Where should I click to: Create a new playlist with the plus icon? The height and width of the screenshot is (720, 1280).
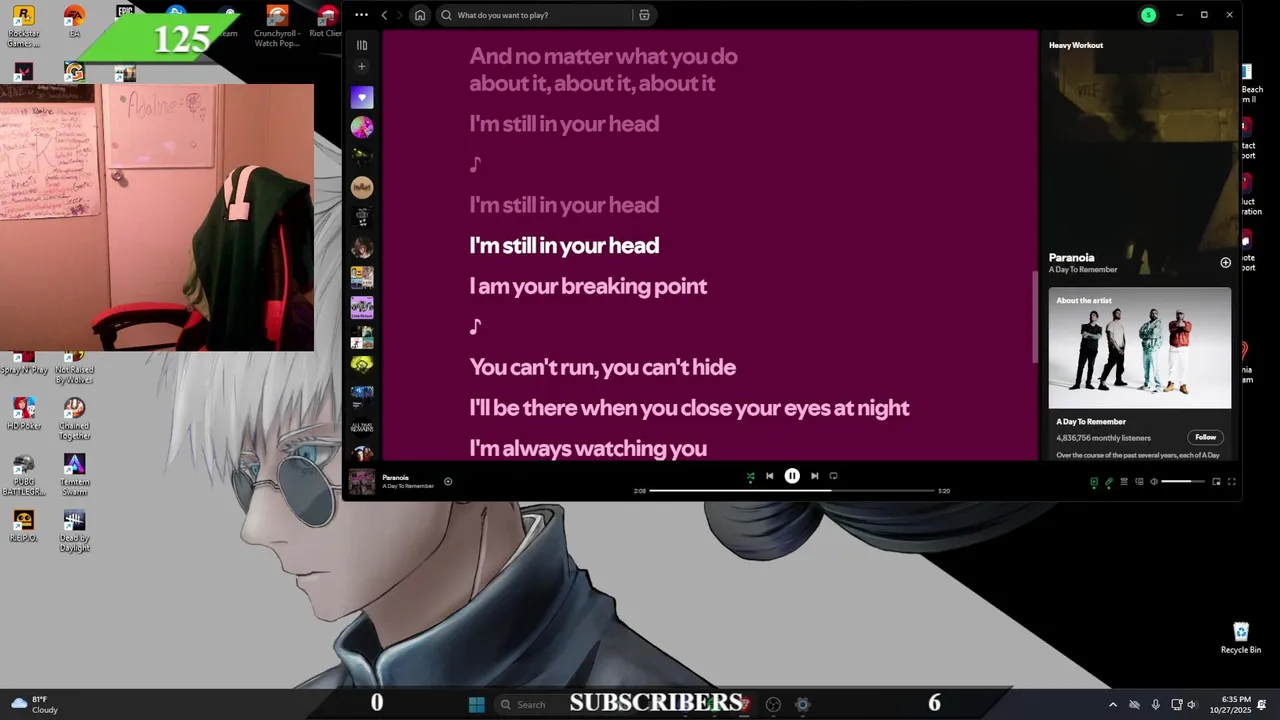(362, 66)
